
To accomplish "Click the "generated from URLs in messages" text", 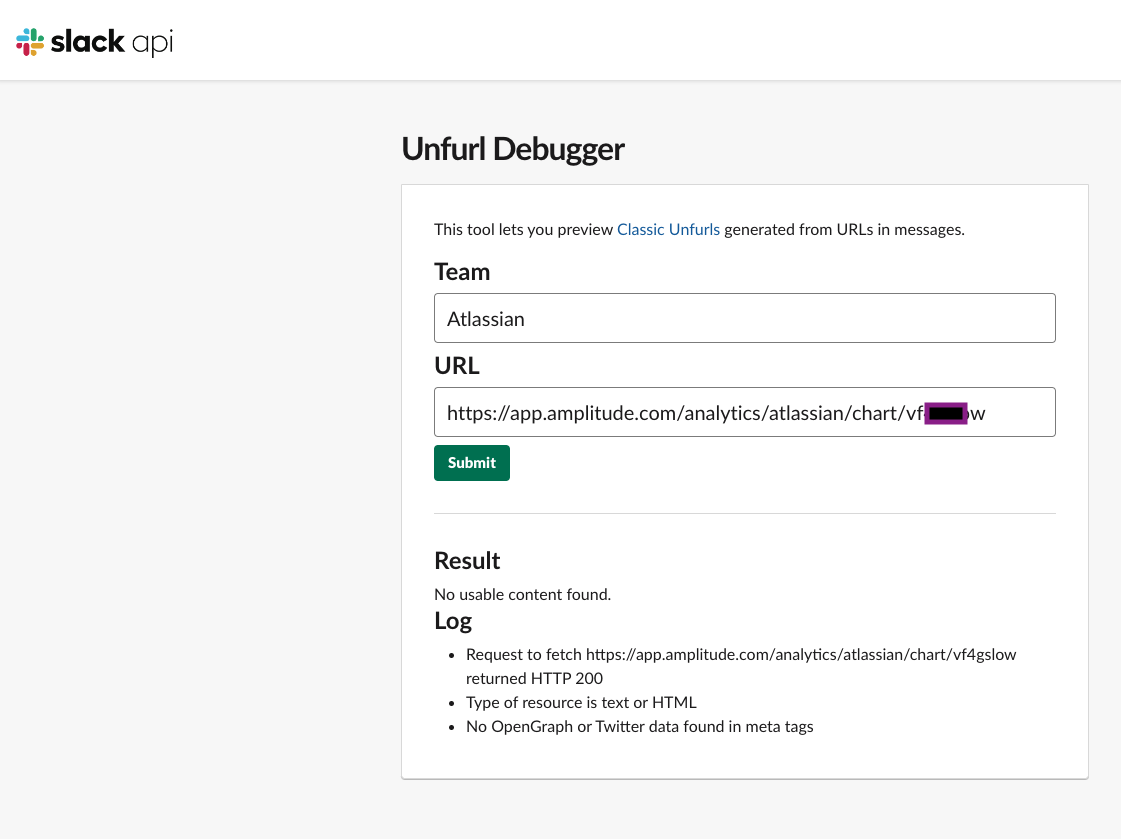I will click(x=844, y=229).
